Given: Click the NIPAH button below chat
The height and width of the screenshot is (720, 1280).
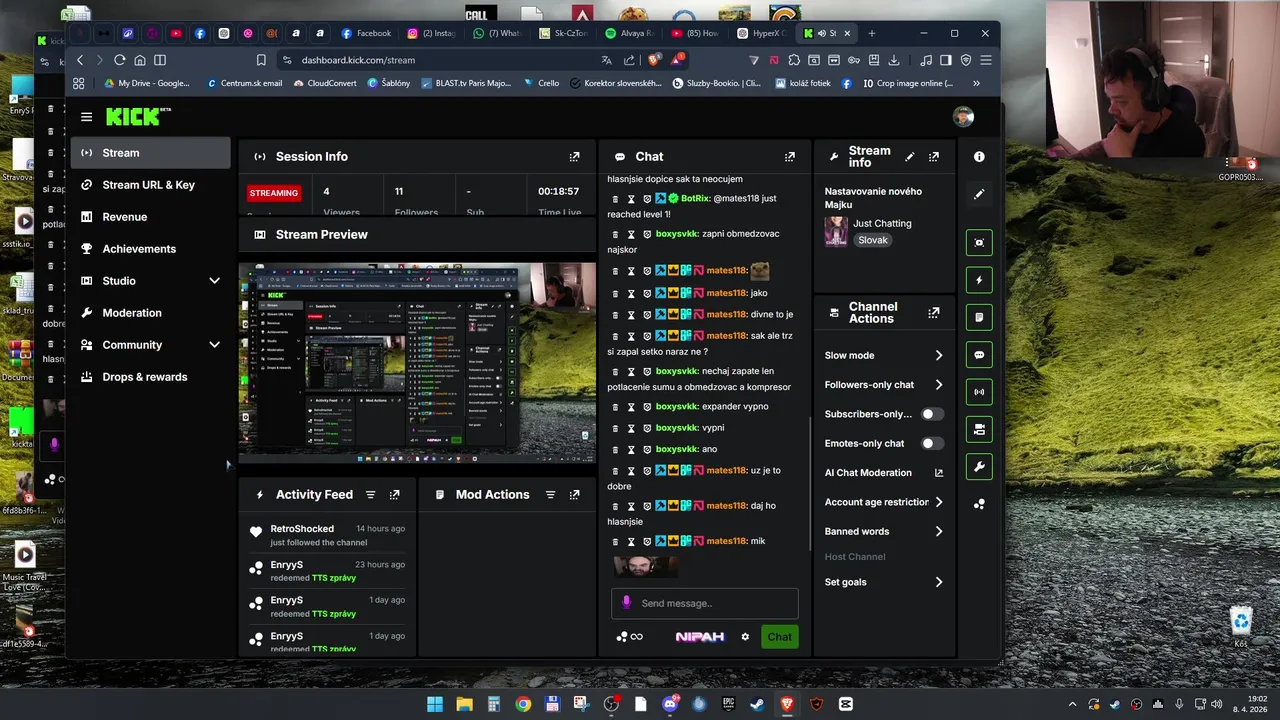Looking at the screenshot, I should point(700,637).
